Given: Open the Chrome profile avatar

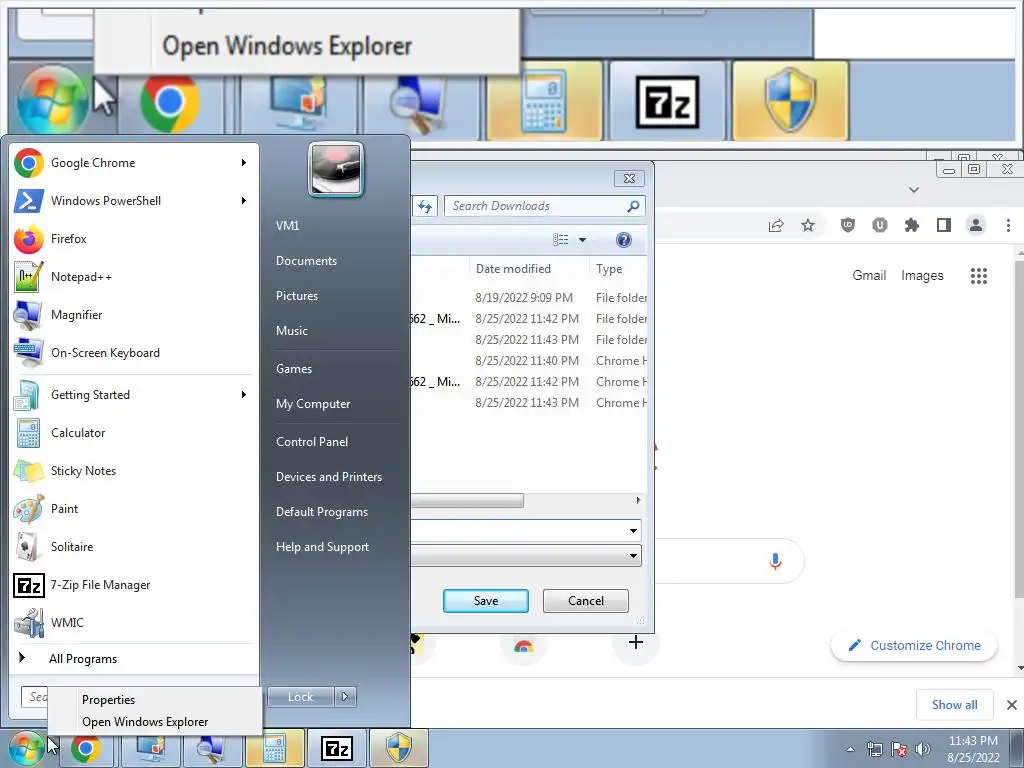Looking at the screenshot, I should click(976, 225).
